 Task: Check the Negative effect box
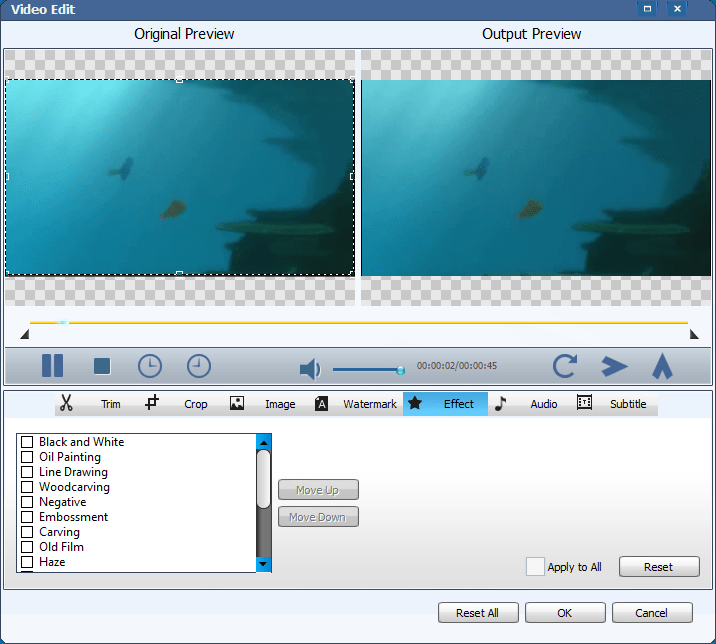tap(27, 502)
